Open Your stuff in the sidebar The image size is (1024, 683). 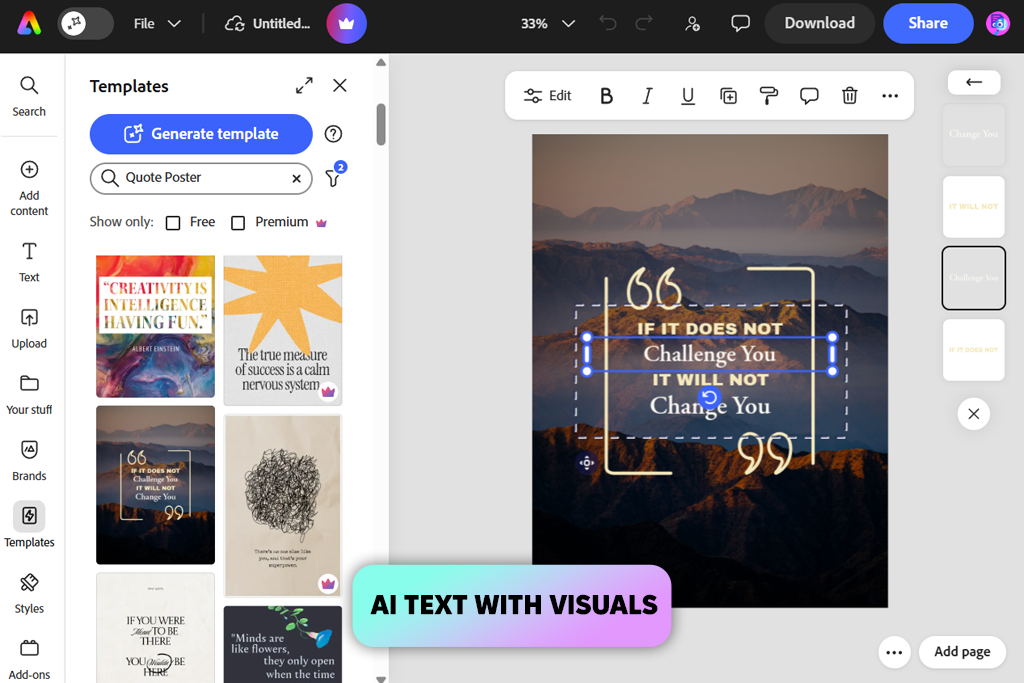[x=29, y=395]
